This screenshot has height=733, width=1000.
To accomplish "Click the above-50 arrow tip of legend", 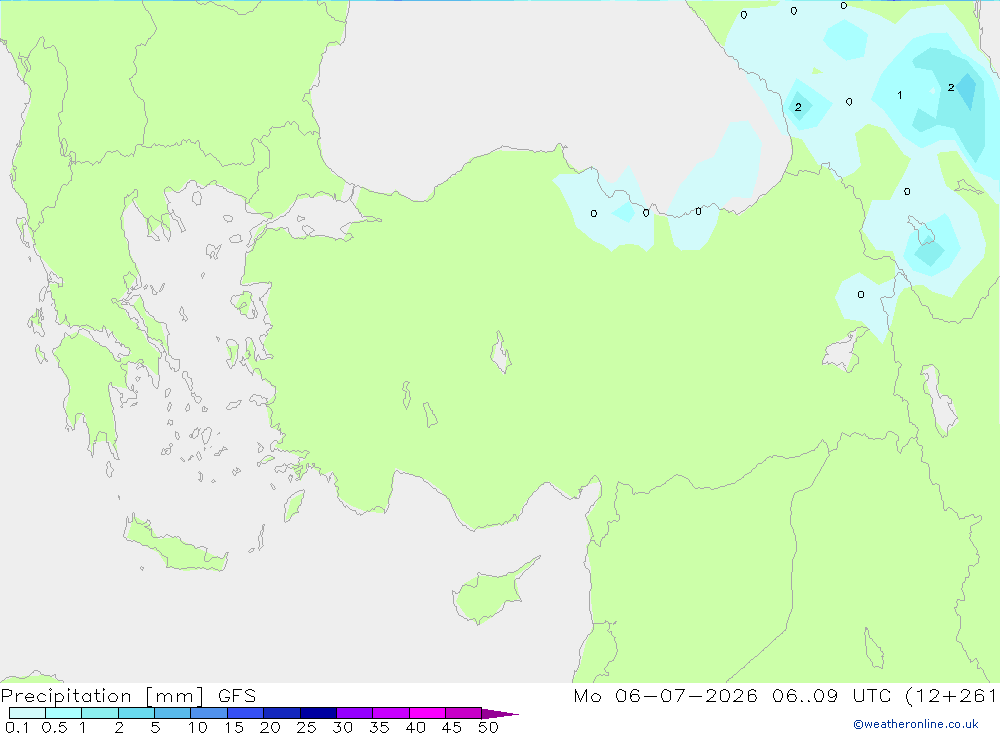I will tap(500, 713).
